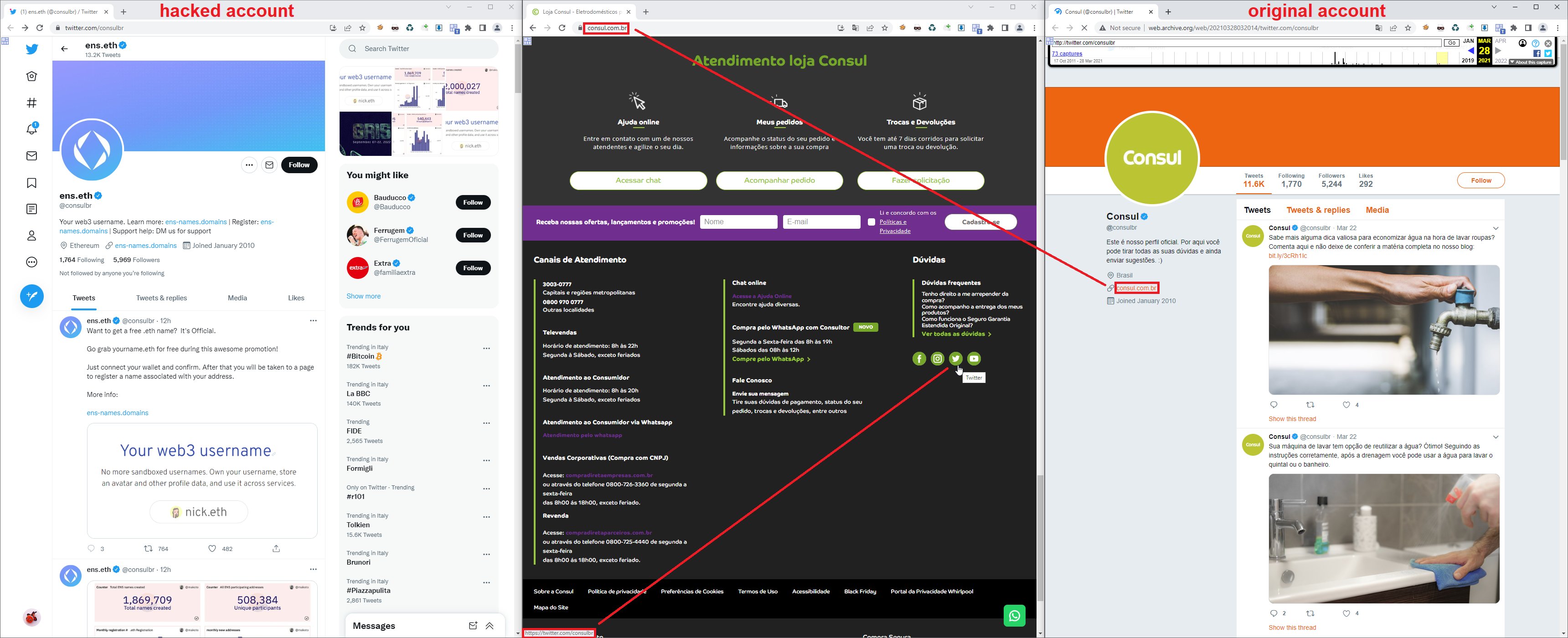Image resolution: width=1568 pixels, height=638 pixels.
Task: Click Compre pelo WhatsApp link
Action: (x=771, y=359)
